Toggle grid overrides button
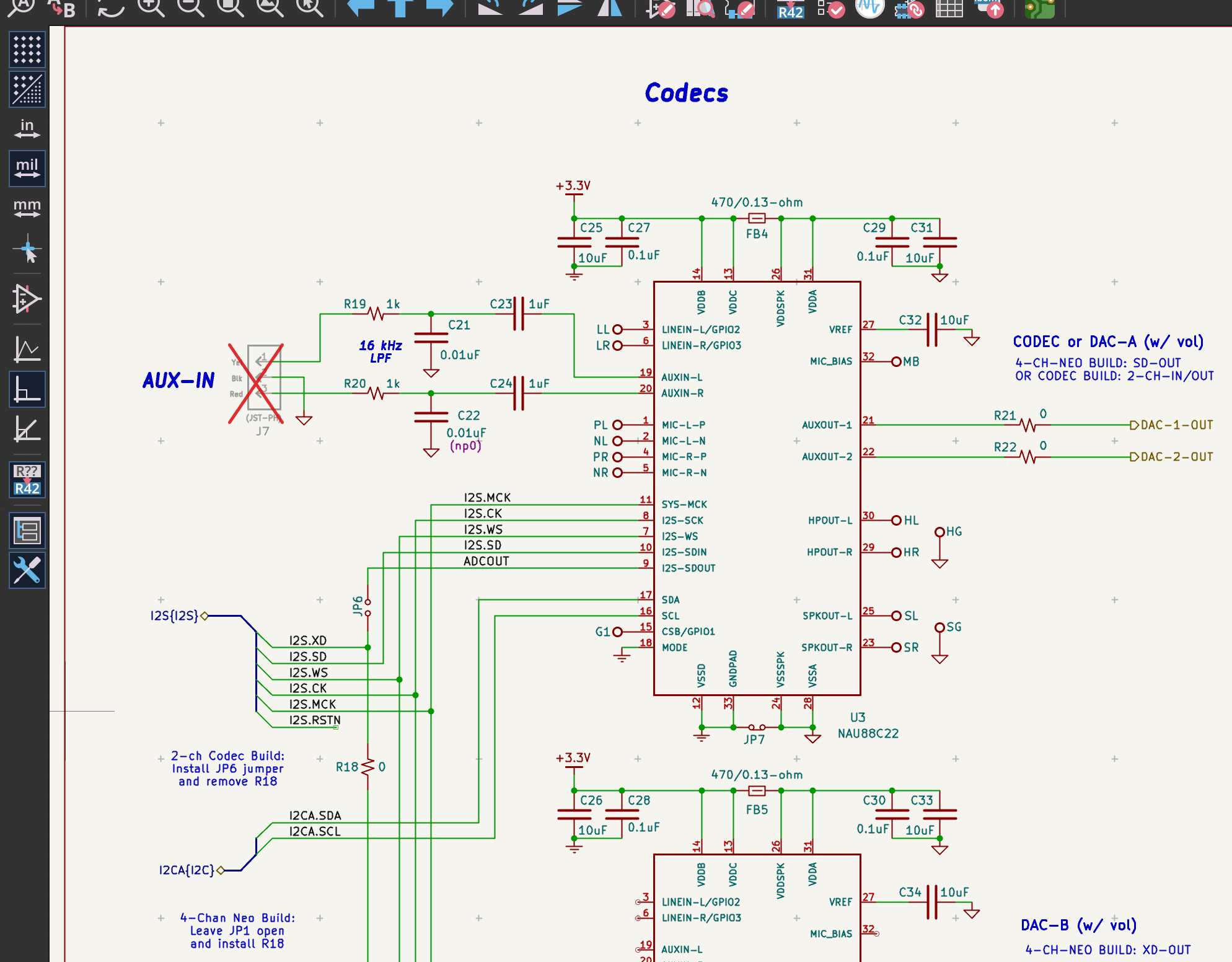This screenshot has height=962, width=1232. [27, 89]
